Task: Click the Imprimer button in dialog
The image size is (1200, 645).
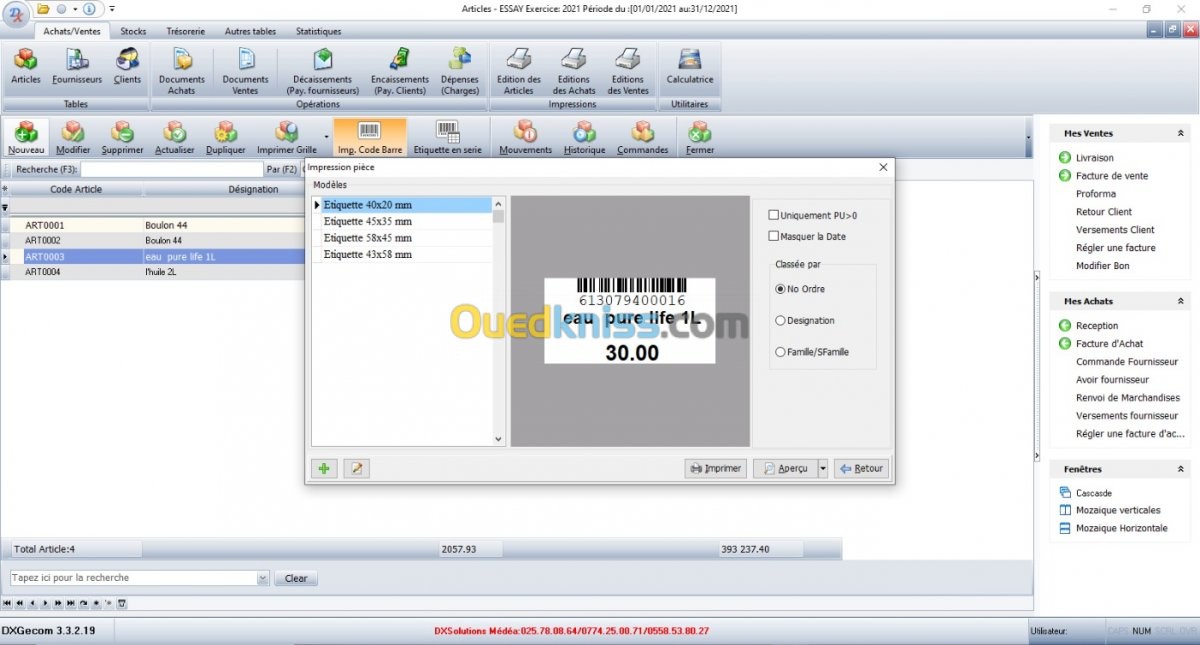Action: [715, 468]
